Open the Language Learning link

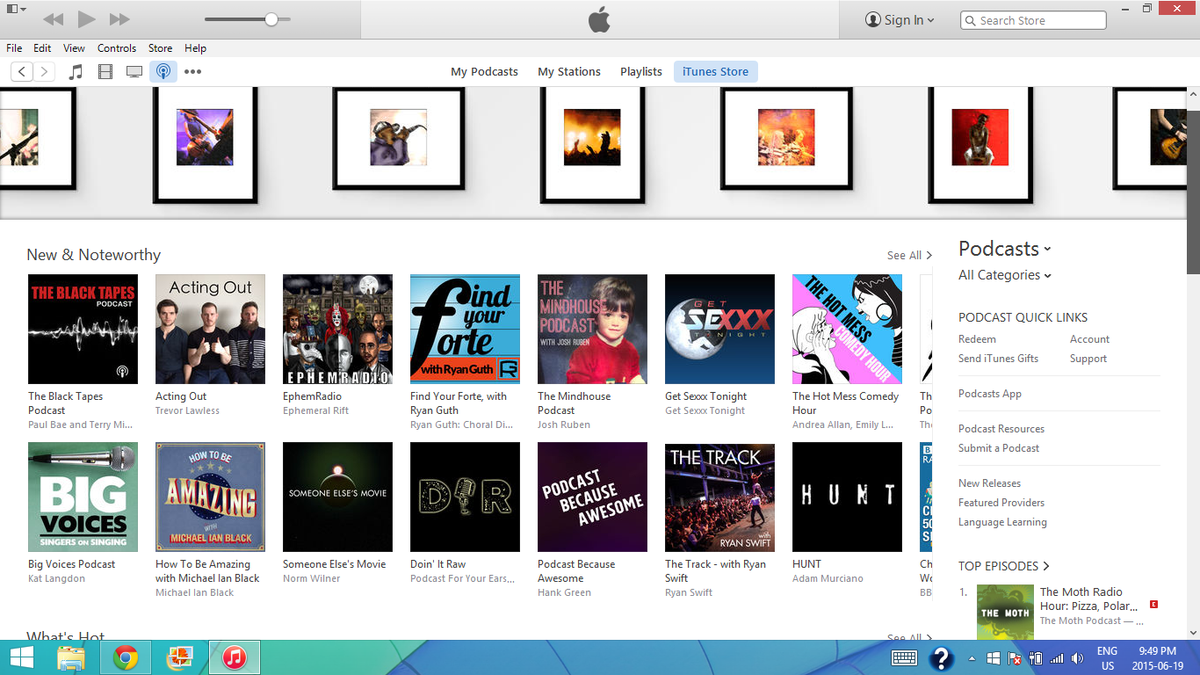[x=1002, y=522]
